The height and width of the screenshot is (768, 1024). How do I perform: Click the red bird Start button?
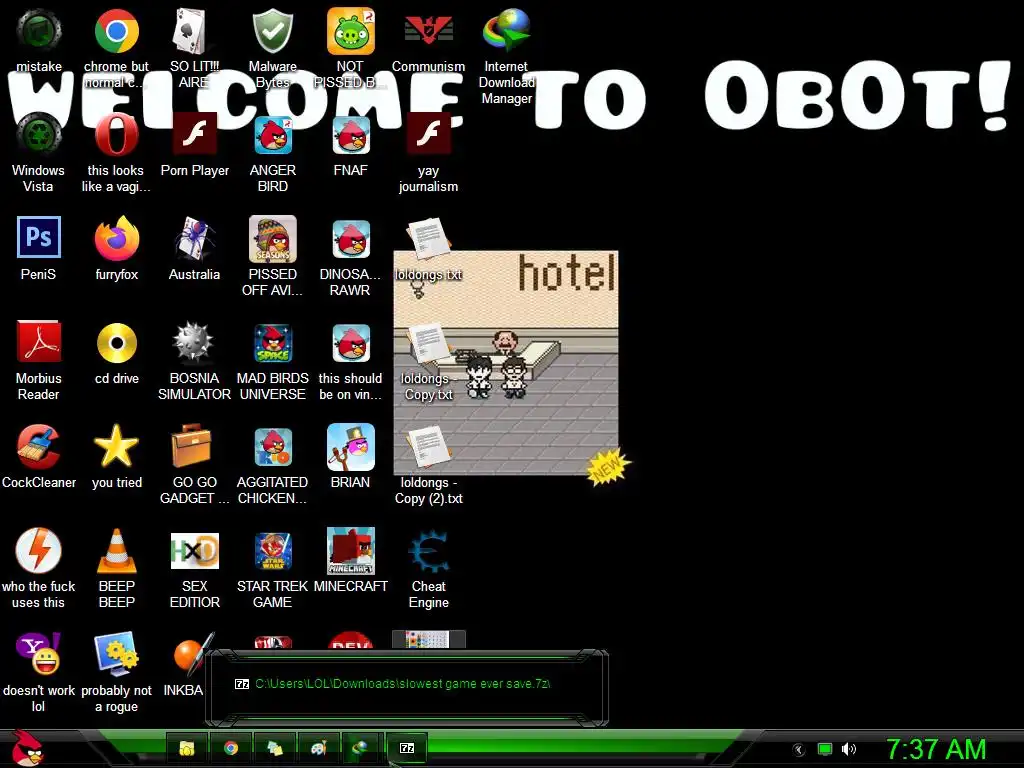[27, 748]
